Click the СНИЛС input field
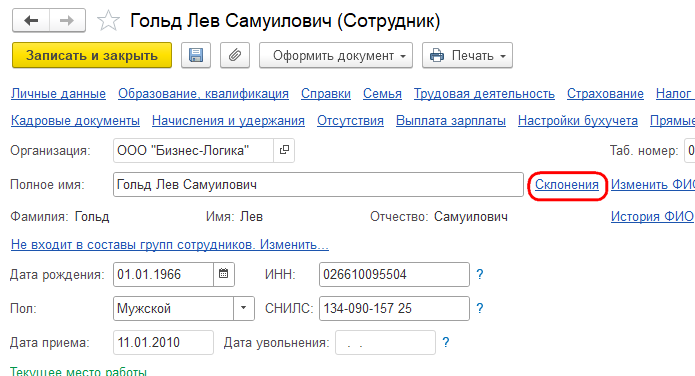Viewport: 695px width, 376px height. 394,308
